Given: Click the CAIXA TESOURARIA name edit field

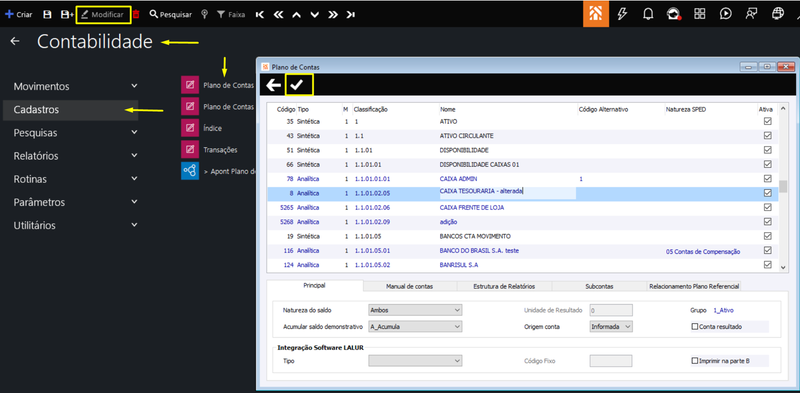Looking at the screenshot, I should pos(508,193).
